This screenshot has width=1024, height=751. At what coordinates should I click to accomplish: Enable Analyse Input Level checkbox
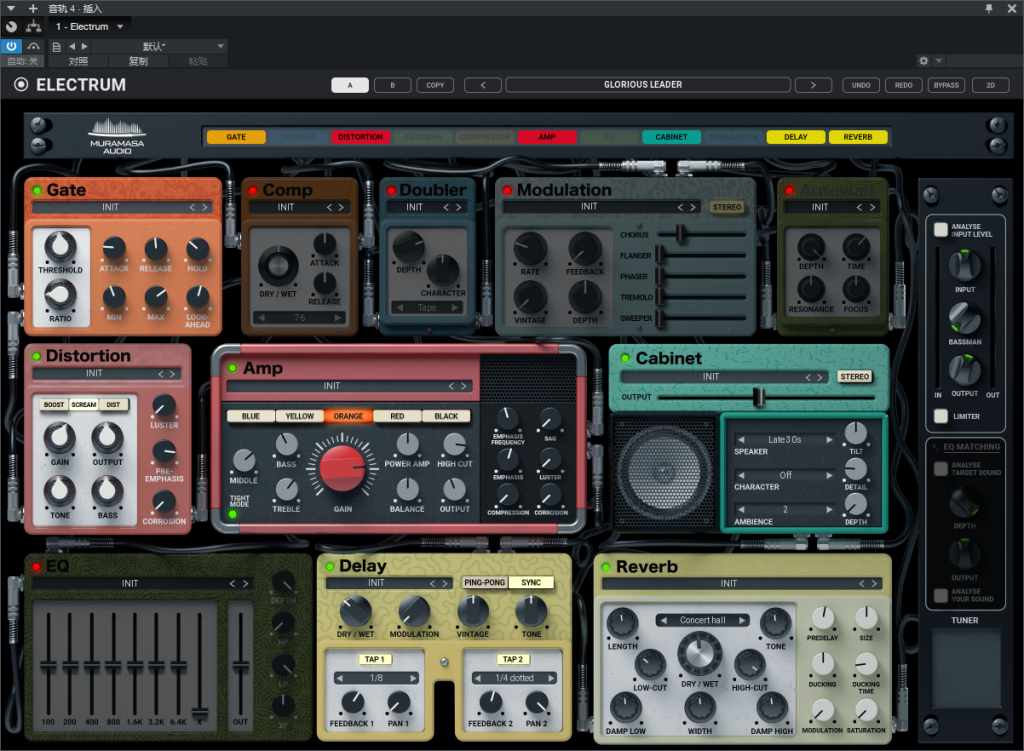click(x=940, y=229)
